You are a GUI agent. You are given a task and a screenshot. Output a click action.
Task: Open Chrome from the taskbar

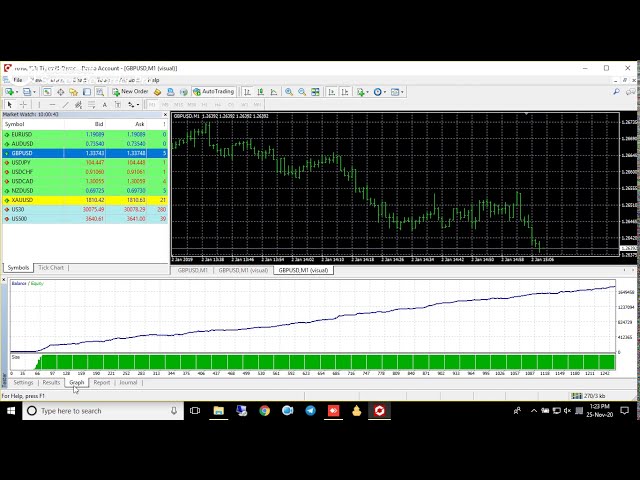[265, 411]
